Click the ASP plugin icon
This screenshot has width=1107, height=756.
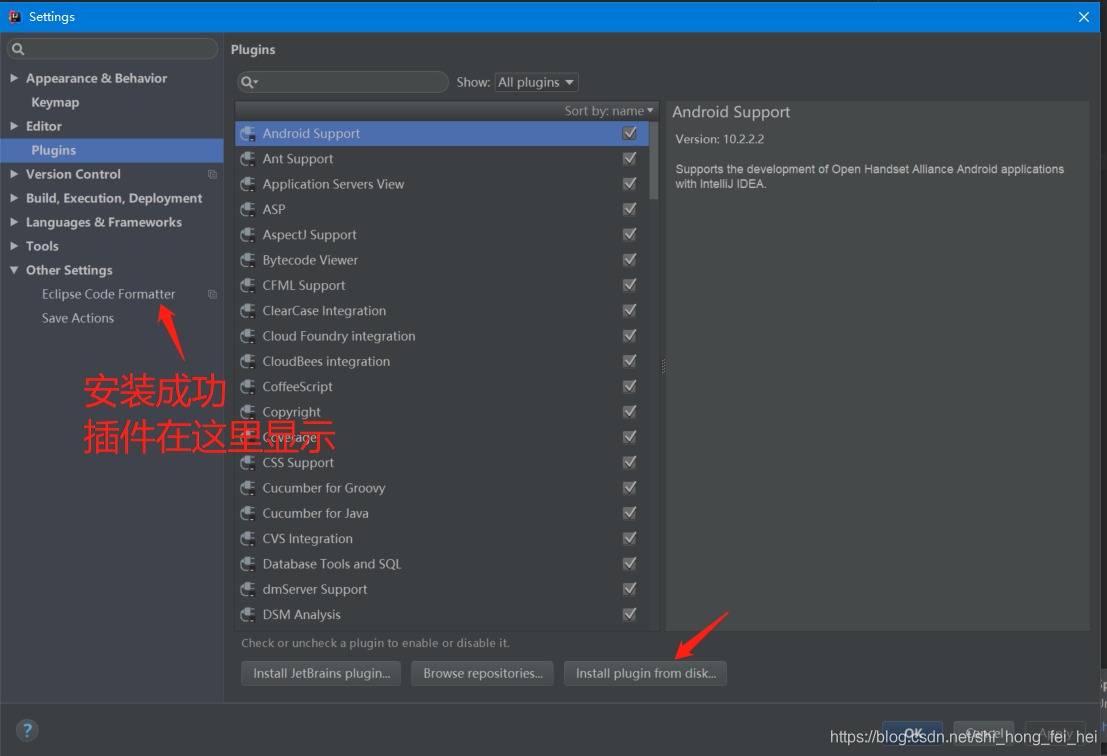(x=248, y=210)
